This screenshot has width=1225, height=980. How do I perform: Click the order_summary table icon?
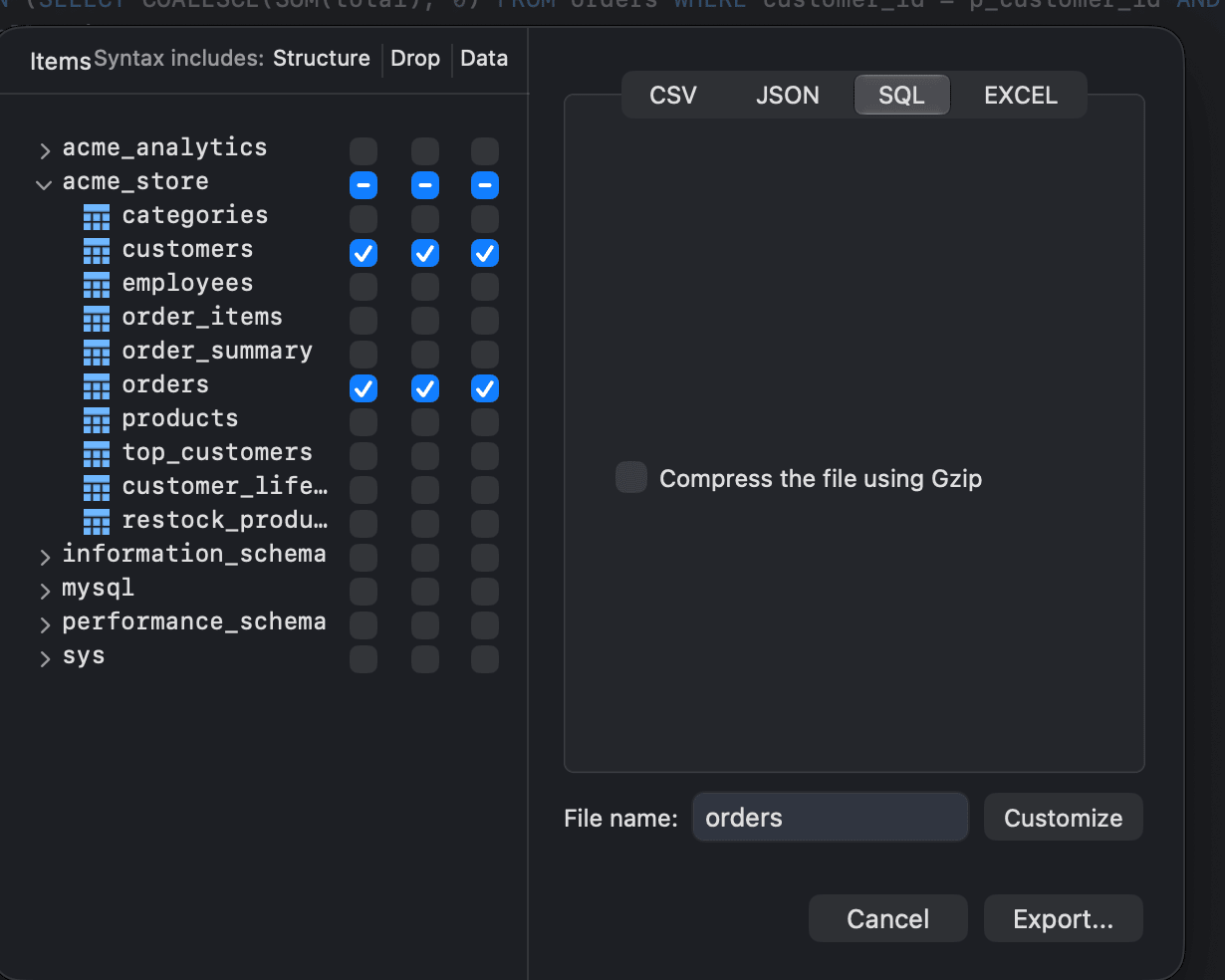click(x=97, y=353)
